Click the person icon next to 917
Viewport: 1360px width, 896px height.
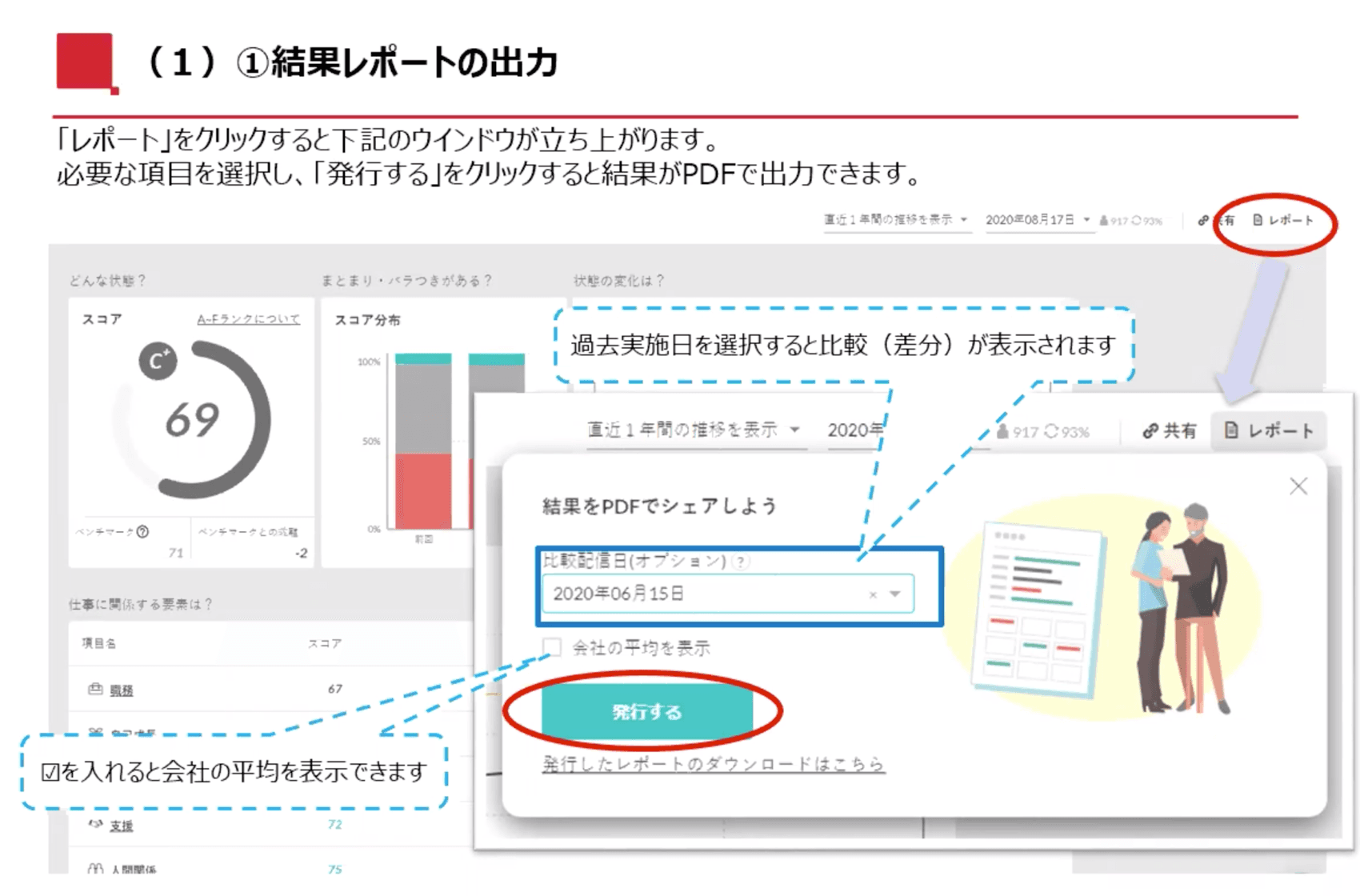pyautogui.click(x=1002, y=432)
